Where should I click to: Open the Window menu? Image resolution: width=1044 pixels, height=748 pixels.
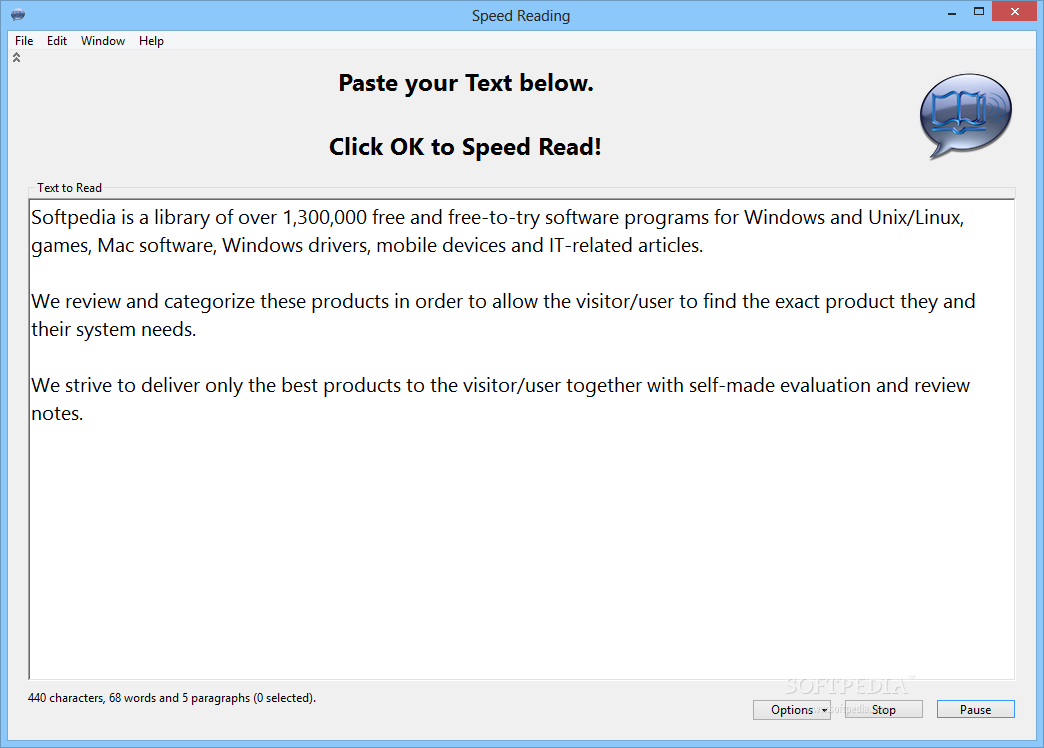(x=103, y=41)
